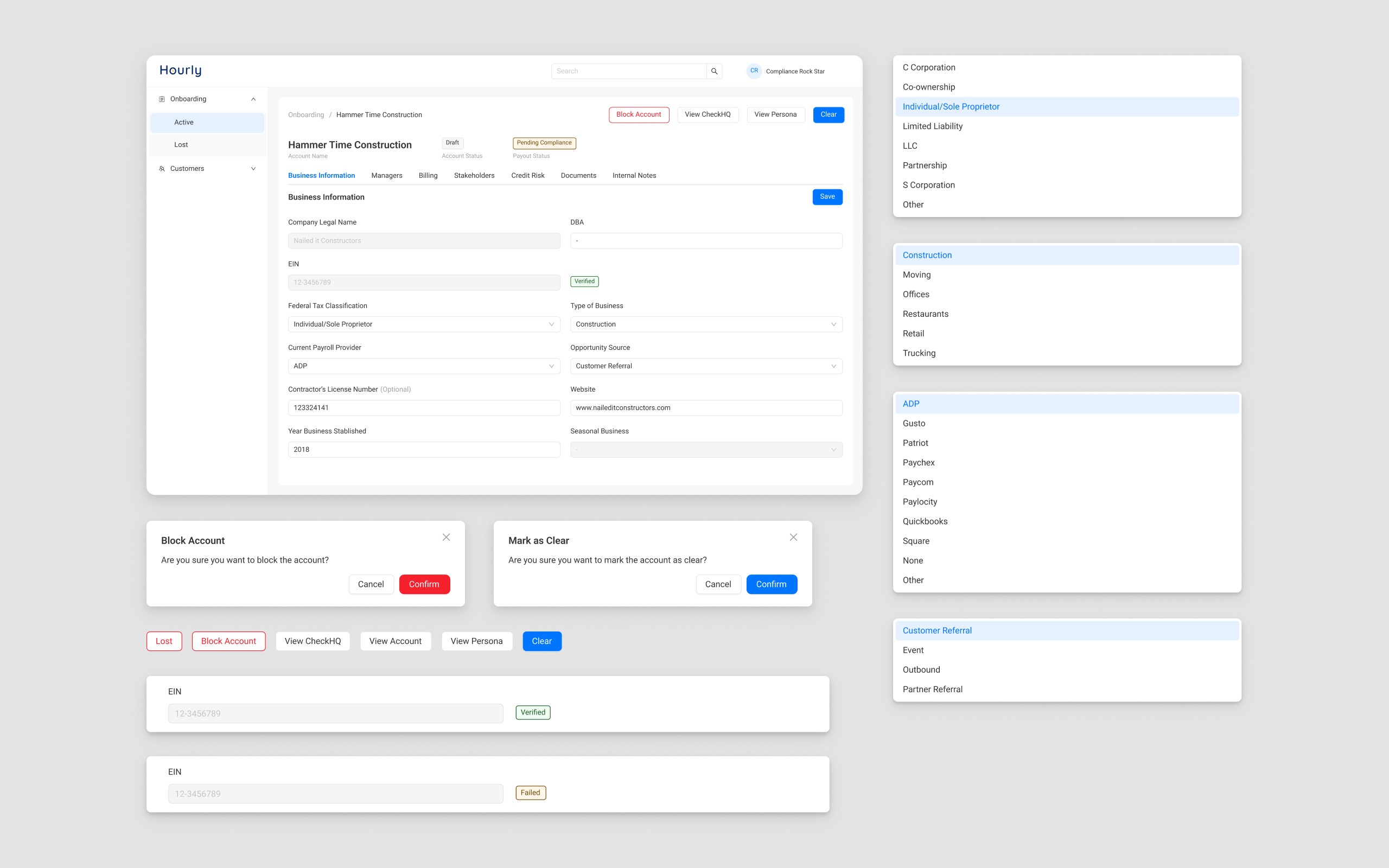Collapse the Onboarding menu chevron
This screenshot has width=1389, height=868.
coord(253,99)
